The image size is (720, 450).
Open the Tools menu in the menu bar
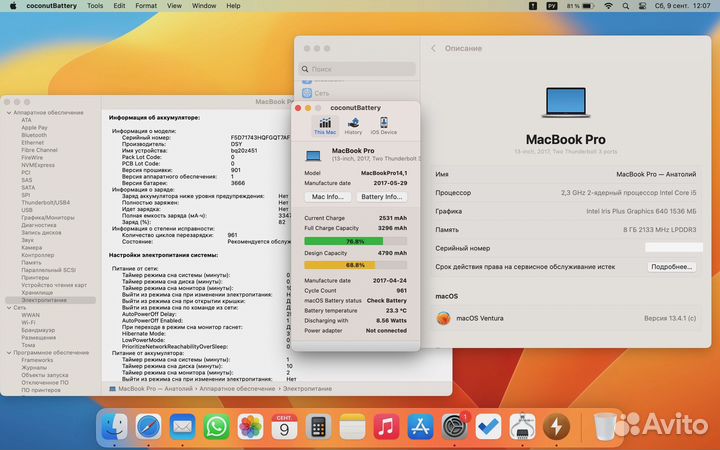click(x=95, y=6)
